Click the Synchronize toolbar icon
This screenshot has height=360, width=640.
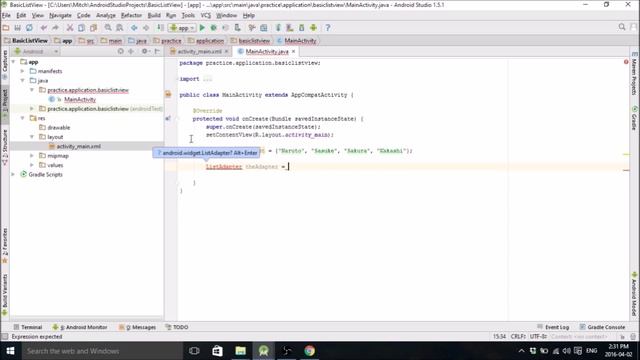29,28
